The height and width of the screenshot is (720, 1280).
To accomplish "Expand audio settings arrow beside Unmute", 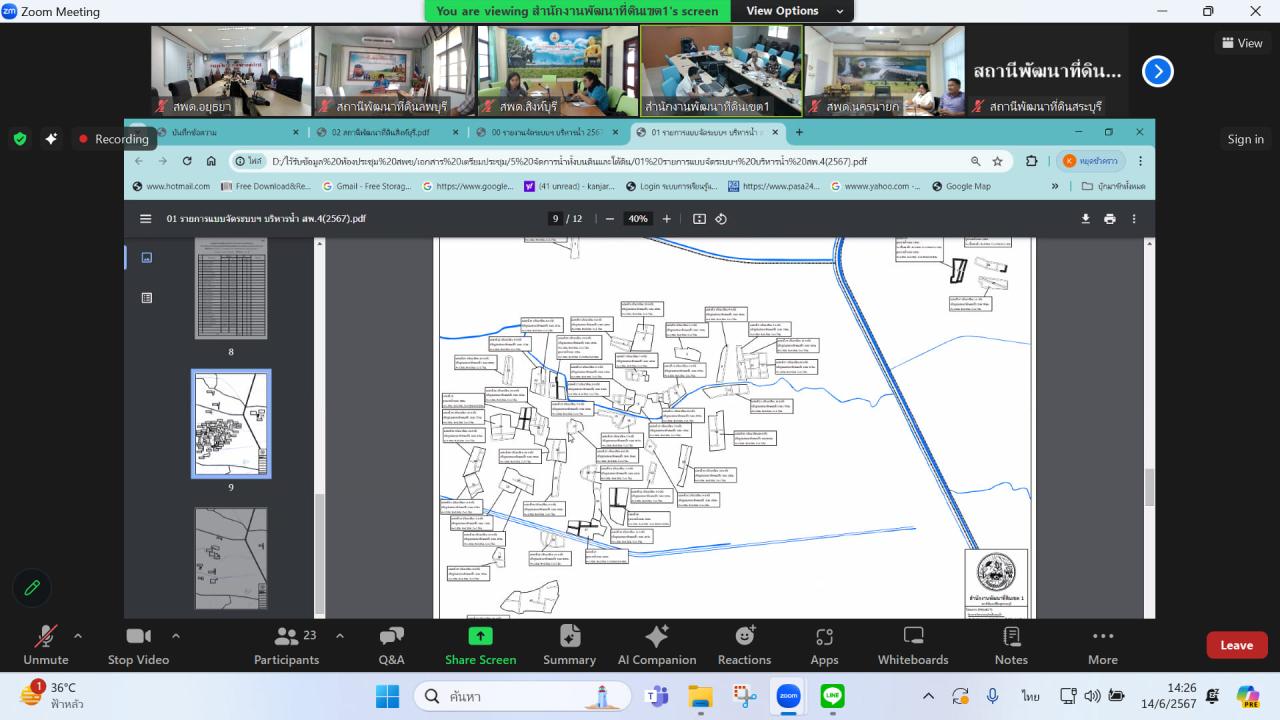I will pos(78,636).
